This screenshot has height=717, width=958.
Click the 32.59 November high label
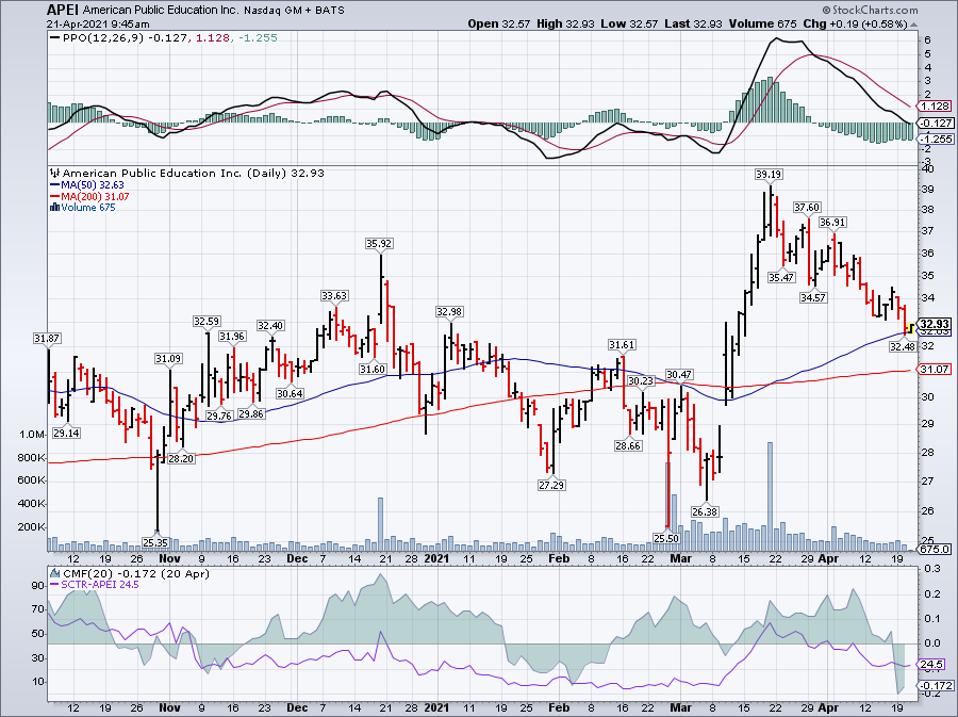pyautogui.click(x=207, y=321)
